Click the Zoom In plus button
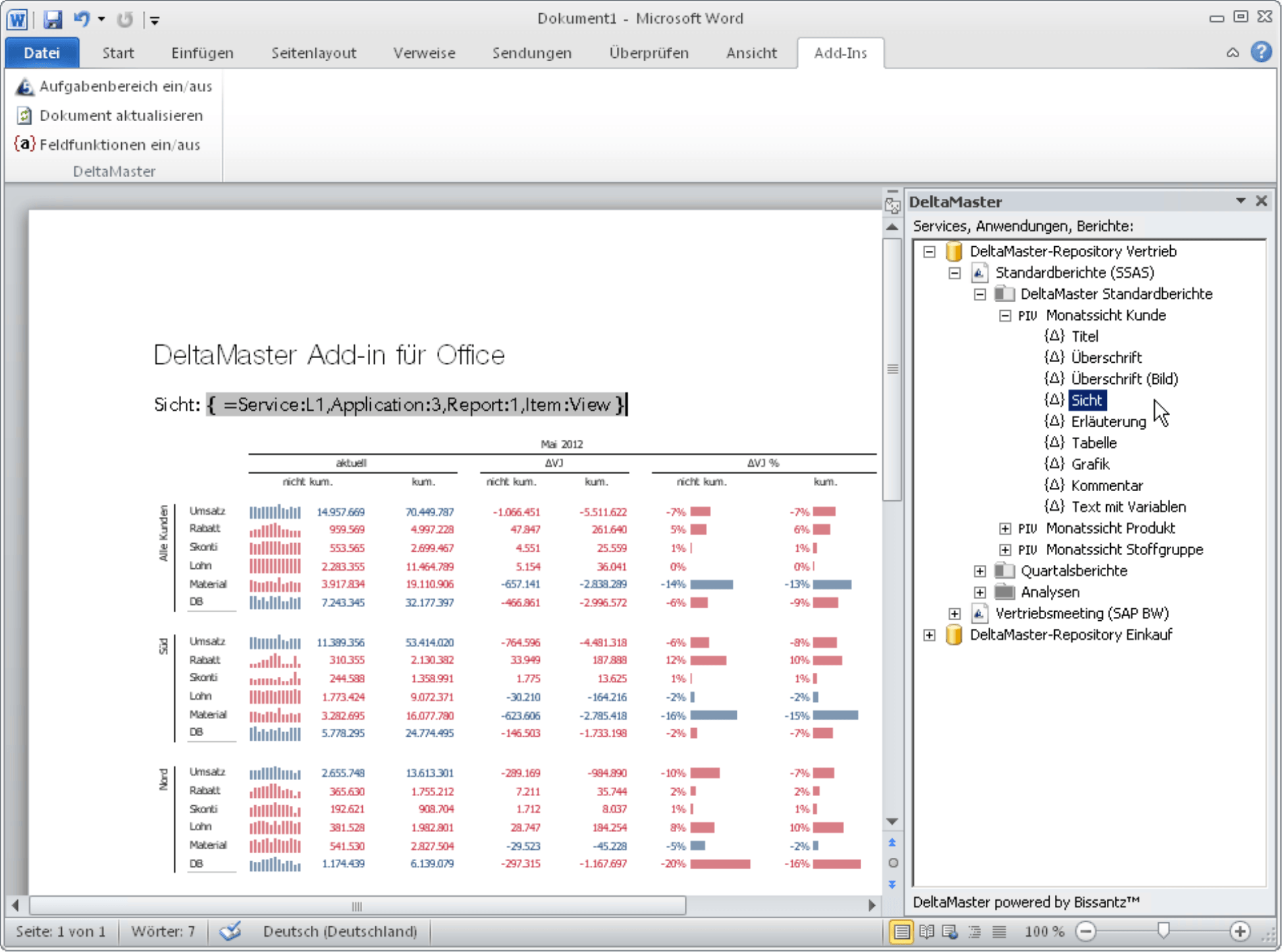 coord(1241,932)
